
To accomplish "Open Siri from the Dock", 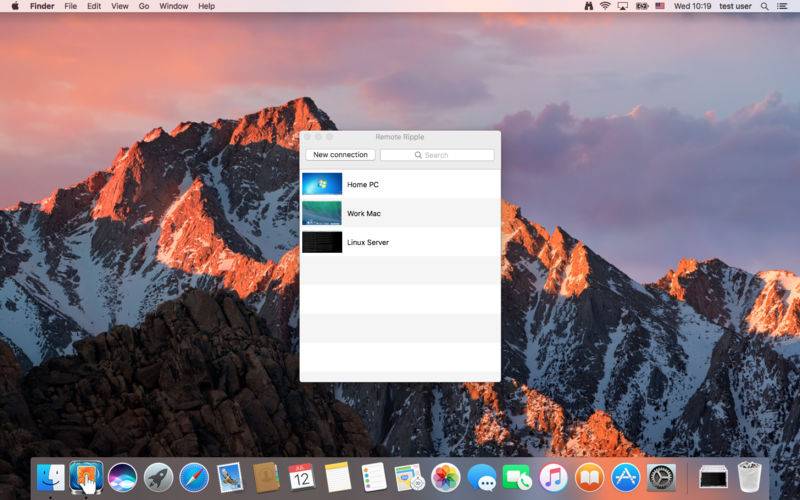I will 122,477.
